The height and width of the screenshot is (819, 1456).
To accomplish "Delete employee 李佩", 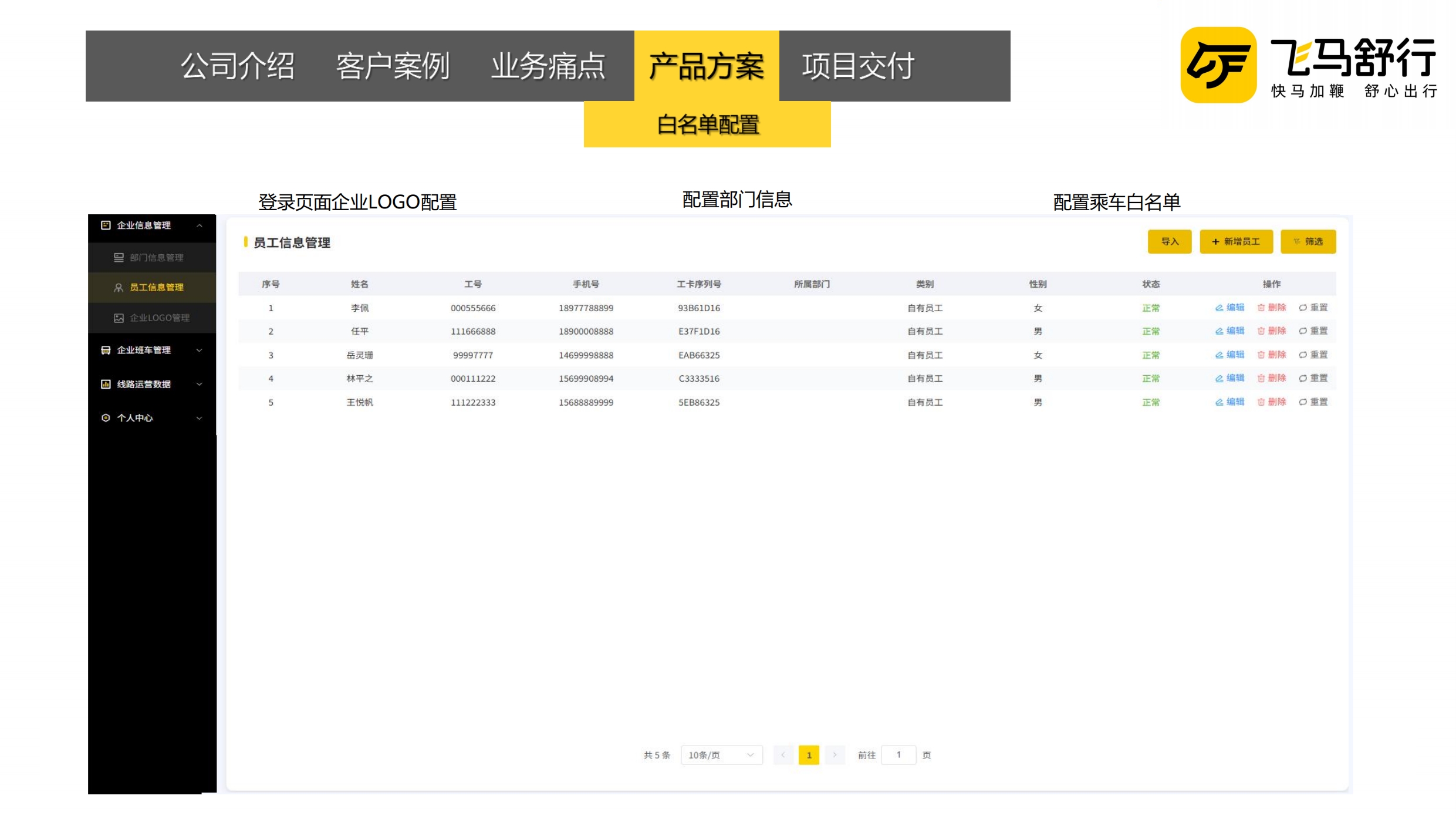I will 1271,308.
